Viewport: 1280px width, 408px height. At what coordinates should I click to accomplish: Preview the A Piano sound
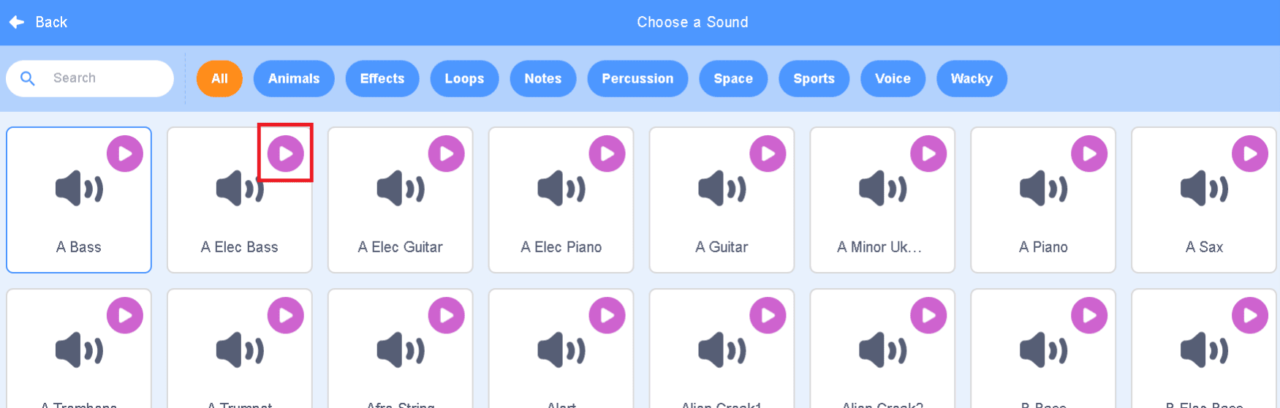pyautogui.click(x=1089, y=153)
